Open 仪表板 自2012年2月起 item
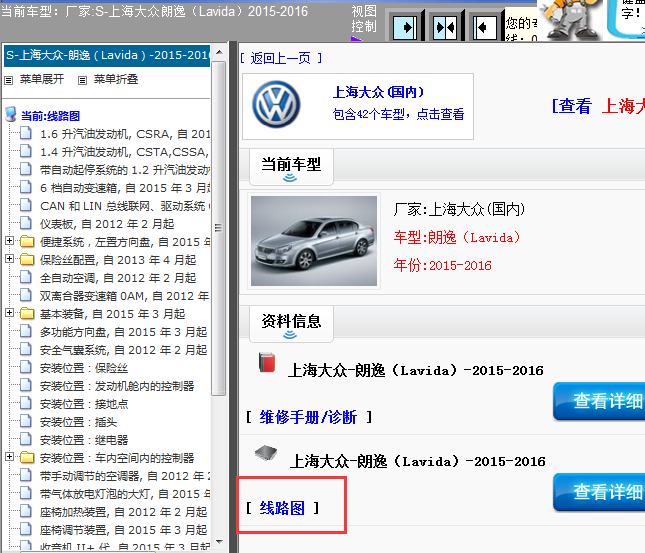 pyautogui.click(x=107, y=224)
